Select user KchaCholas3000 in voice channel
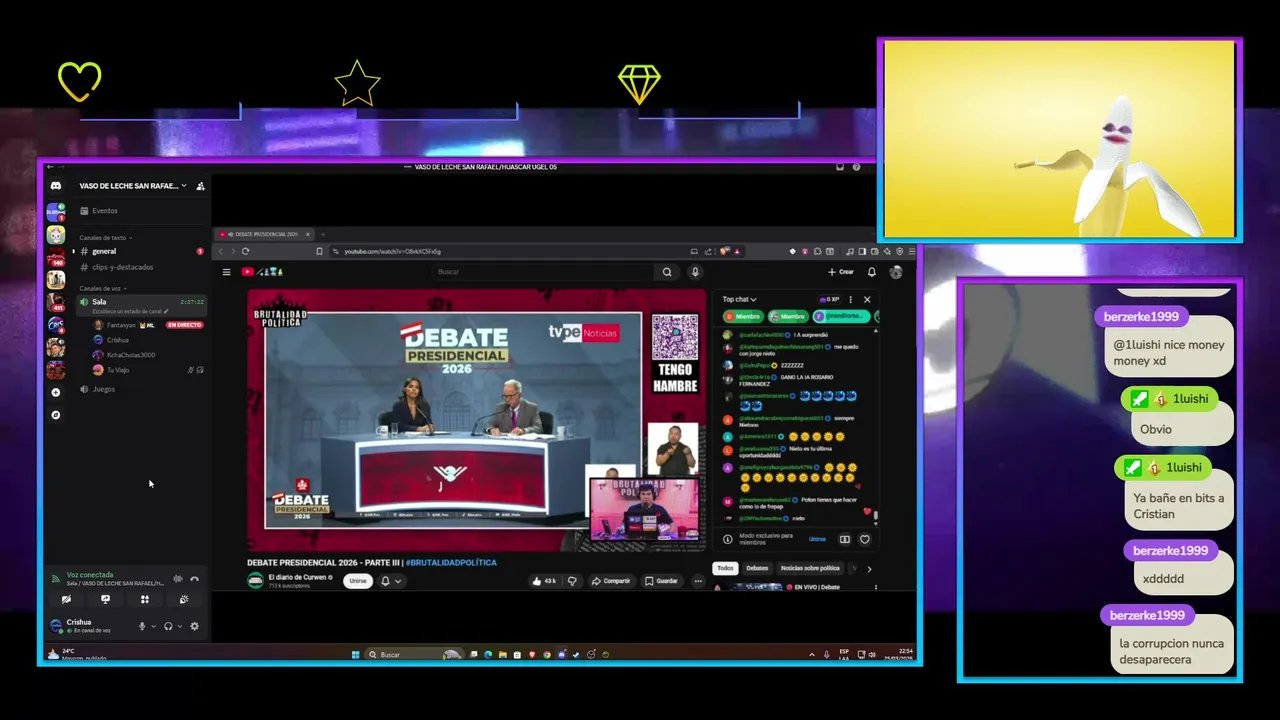Viewport: 1280px width, 720px height. pos(131,355)
